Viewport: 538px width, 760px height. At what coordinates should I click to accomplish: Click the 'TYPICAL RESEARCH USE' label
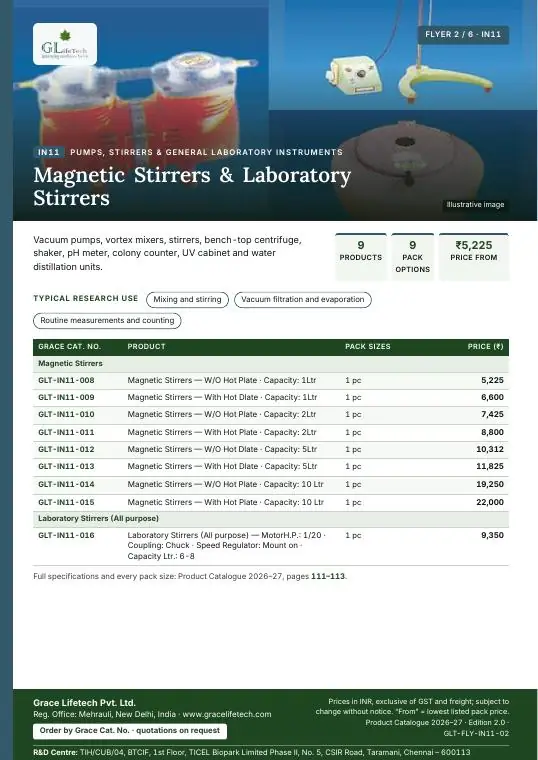[x=85, y=299]
